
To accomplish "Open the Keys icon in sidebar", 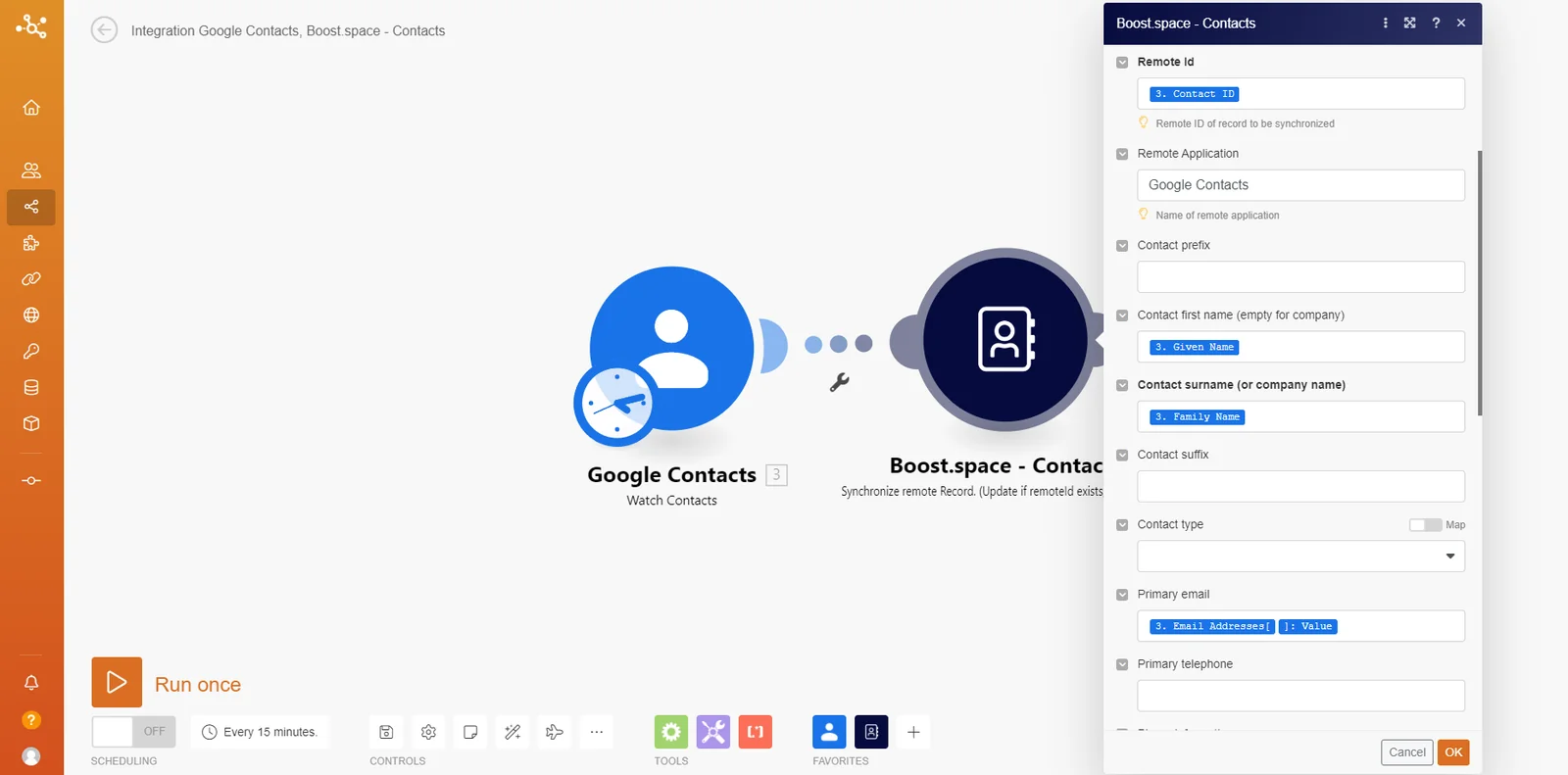I will click(x=31, y=352).
